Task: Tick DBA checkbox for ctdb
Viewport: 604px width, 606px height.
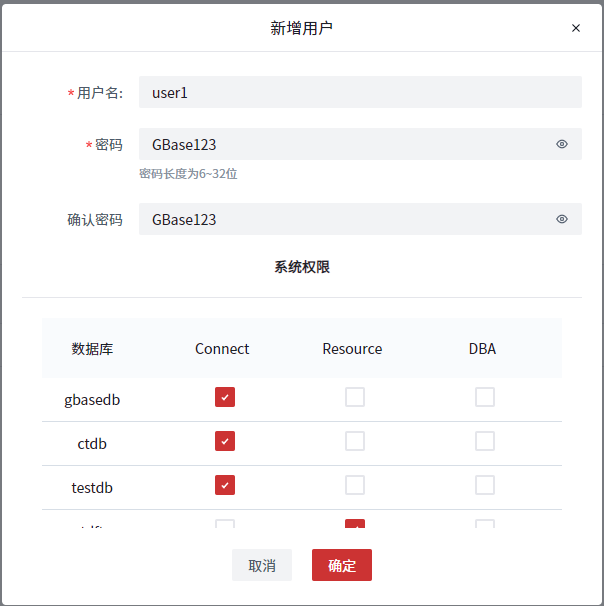Action: point(485,441)
